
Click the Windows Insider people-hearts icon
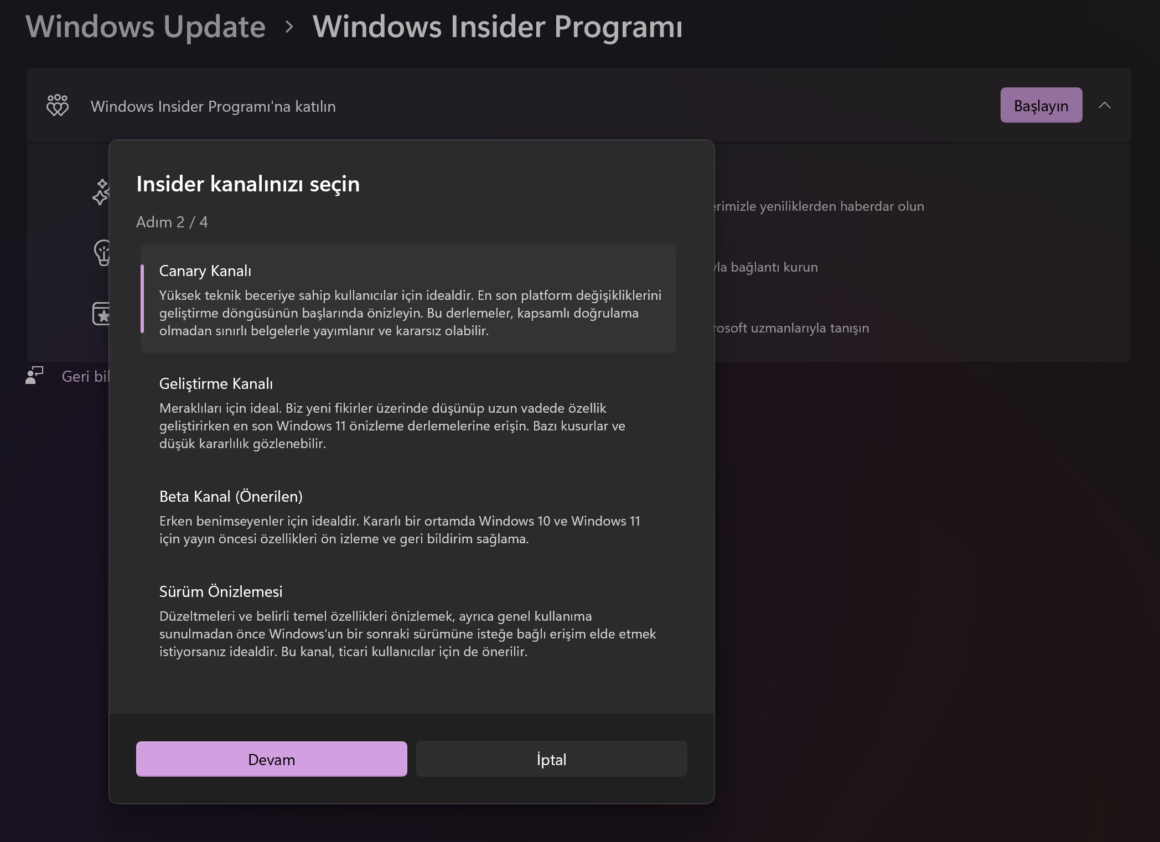click(x=57, y=106)
